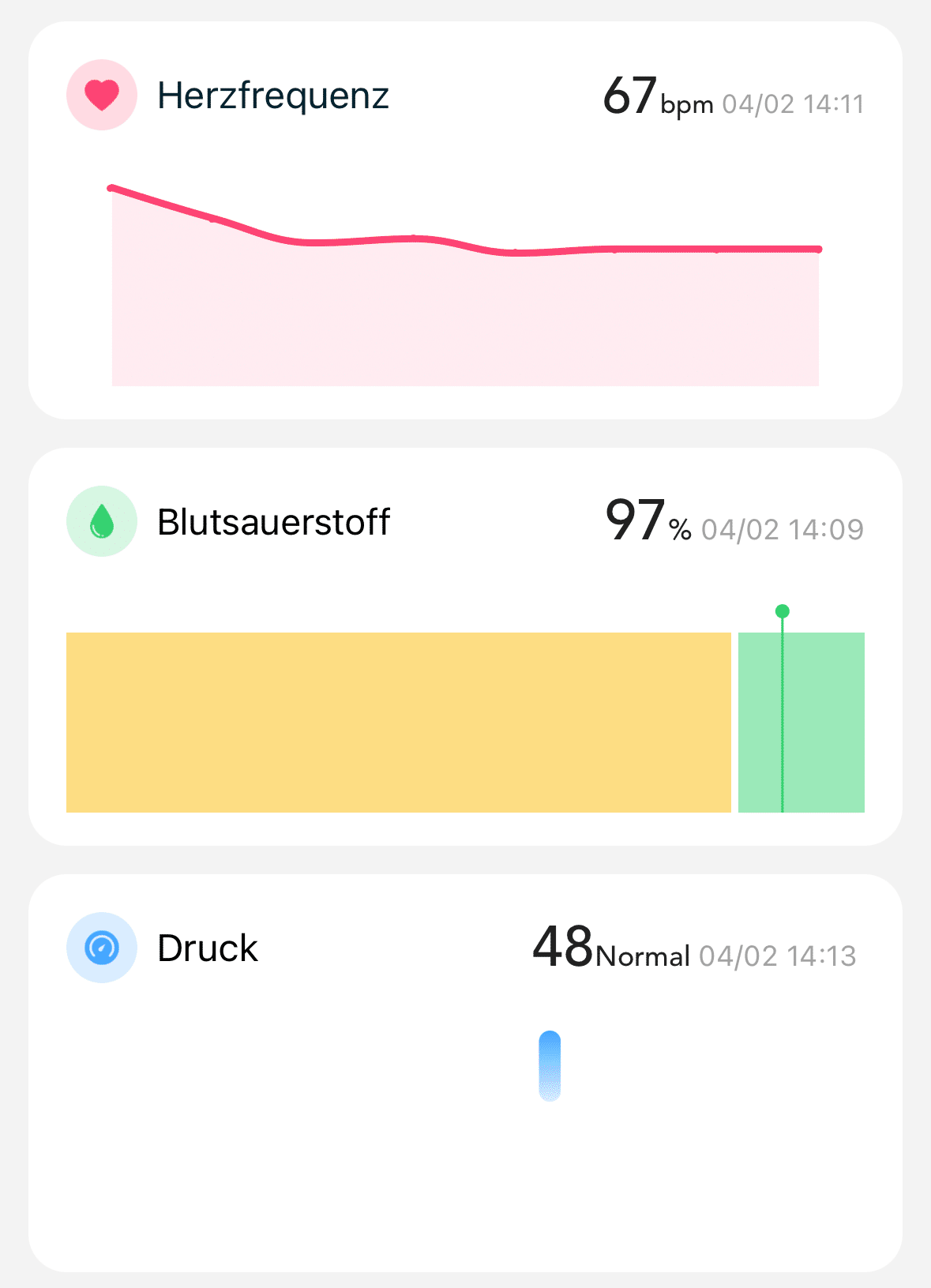The image size is (931, 1288).
Task: Tap the end point of heart rate line
Action: (819, 250)
